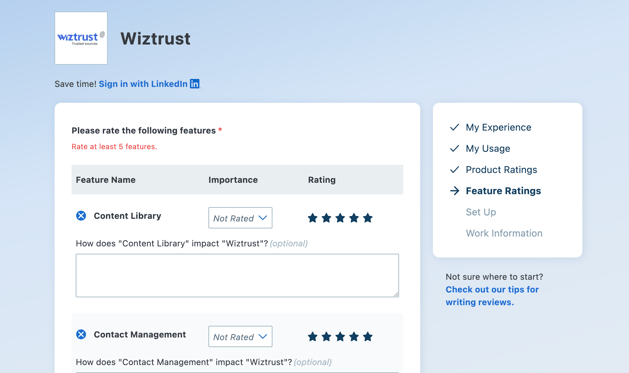The height and width of the screenshot is (373, 629).
Task: Open tips for writing reviews link
Action: point(492,296)
